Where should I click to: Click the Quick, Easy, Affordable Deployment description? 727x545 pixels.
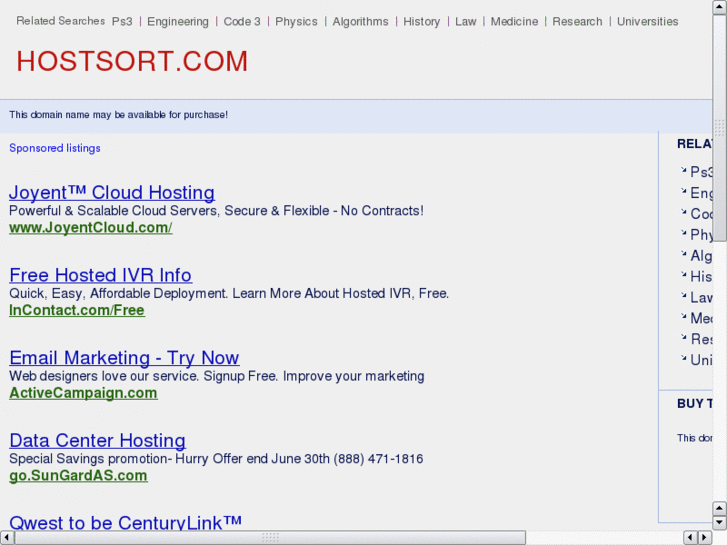click(229, 293)
